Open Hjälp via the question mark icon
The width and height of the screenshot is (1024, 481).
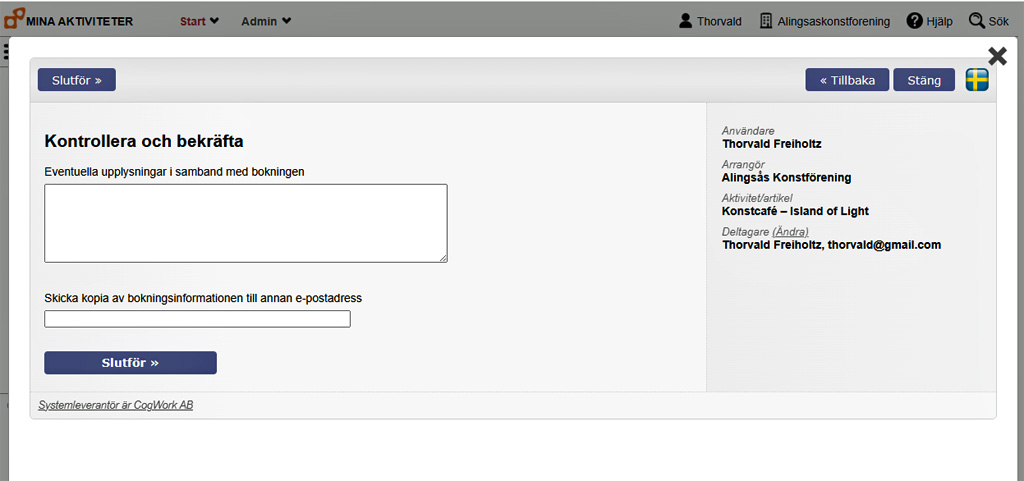pos(914,21)
